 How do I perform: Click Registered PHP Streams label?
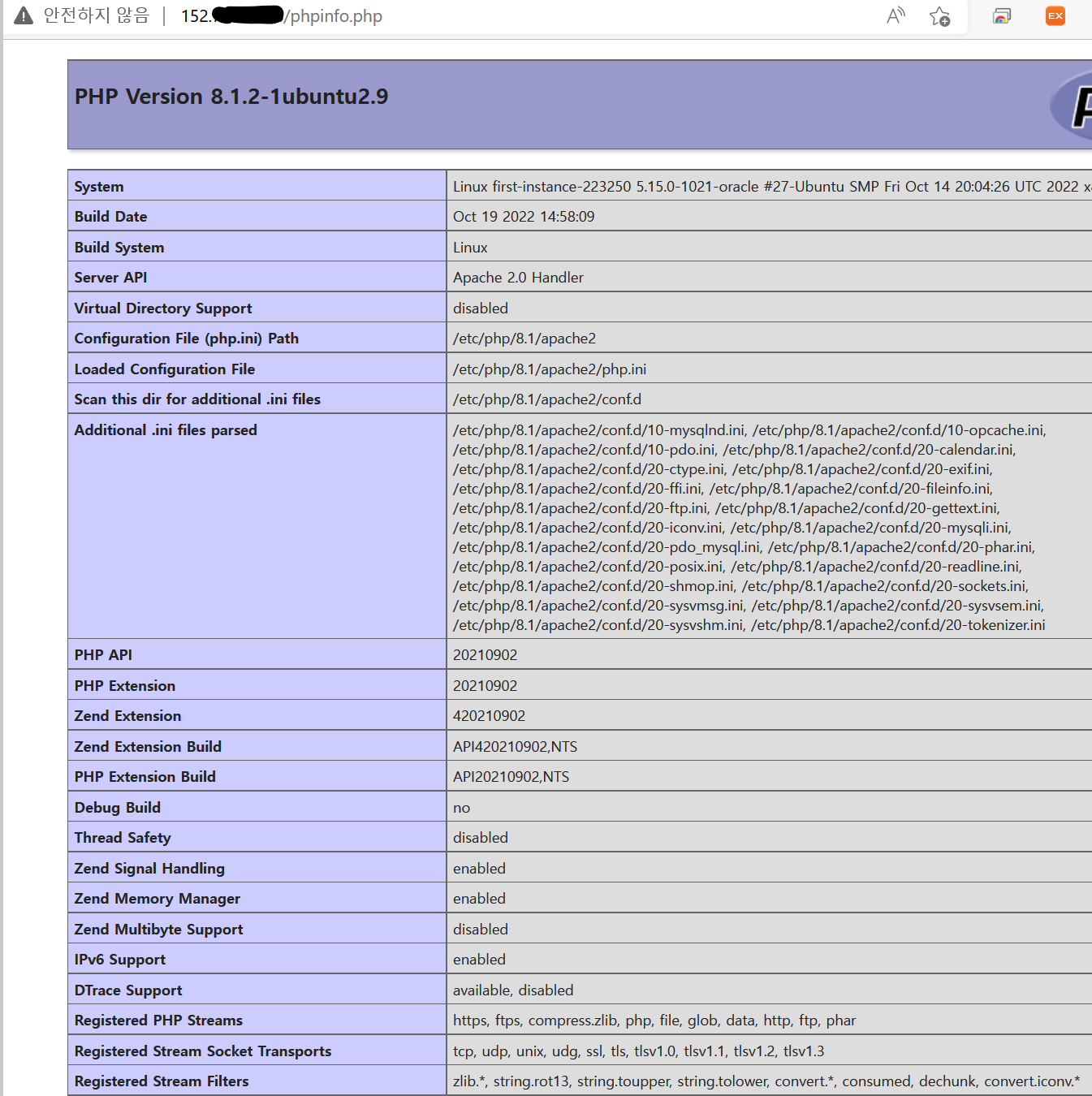(158, 1020)
